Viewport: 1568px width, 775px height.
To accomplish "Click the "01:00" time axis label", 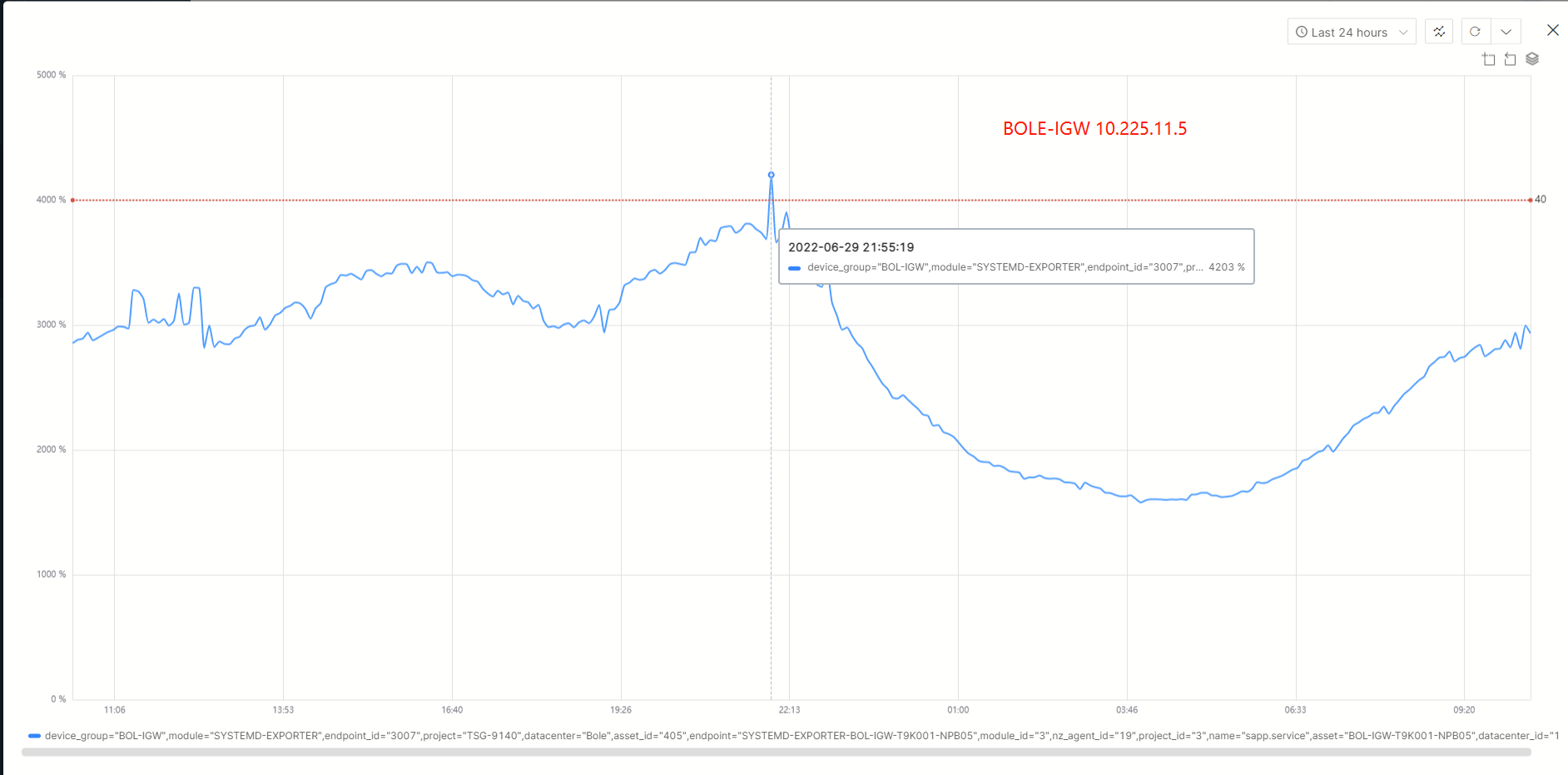I will pyautogui.click(x=958, y=710).
